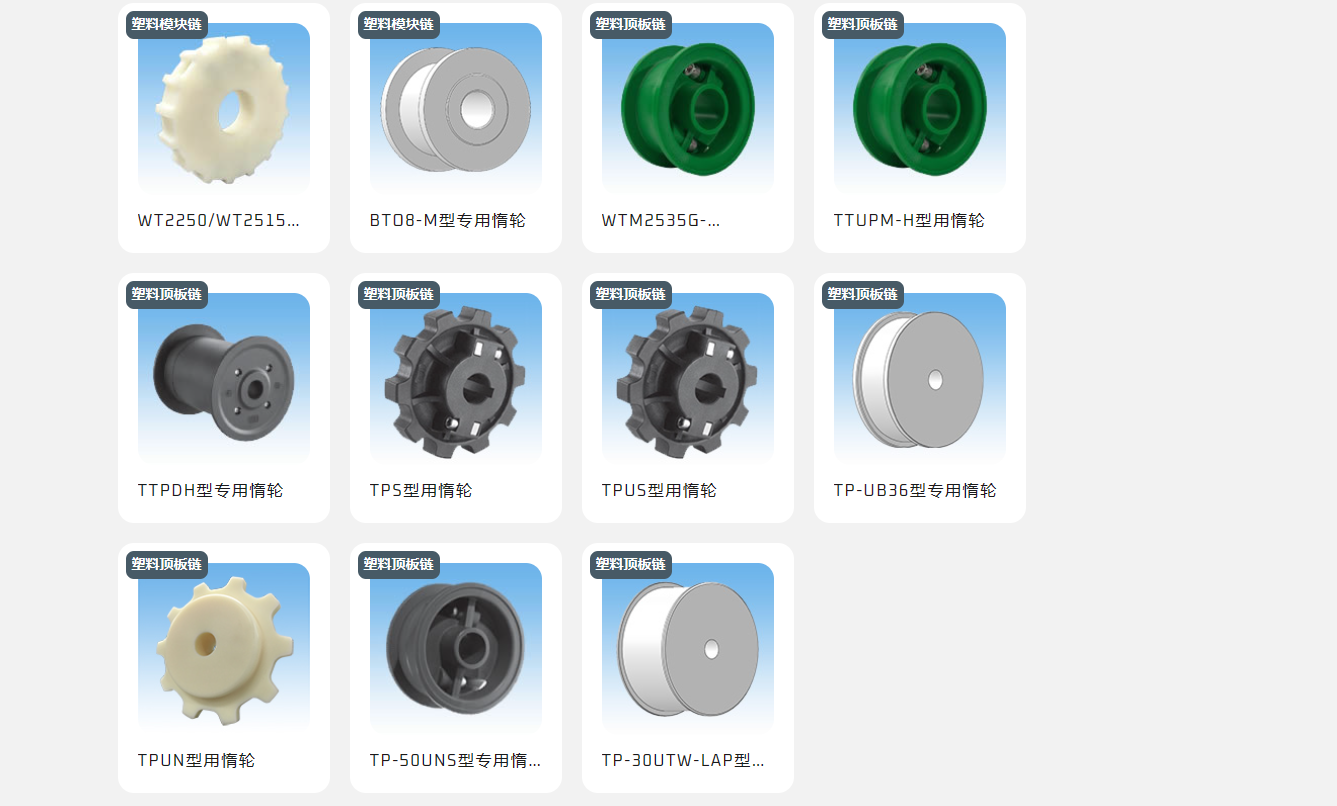This screenshot has height=806, width=1337.
Task: Click the 塑料模块链 tag on BT08-M card
Action: click(x=399, y=25)
